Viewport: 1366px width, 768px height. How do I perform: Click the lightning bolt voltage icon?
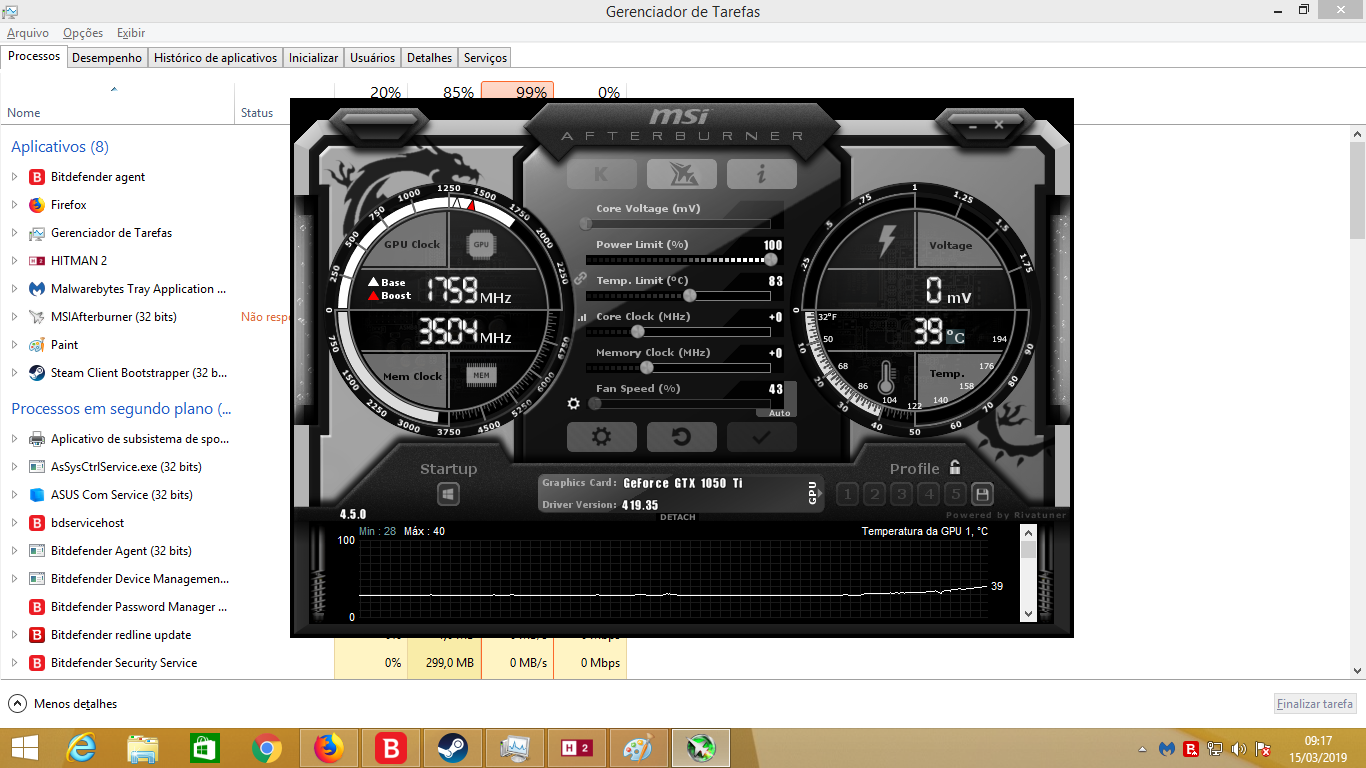click(886, 241)
